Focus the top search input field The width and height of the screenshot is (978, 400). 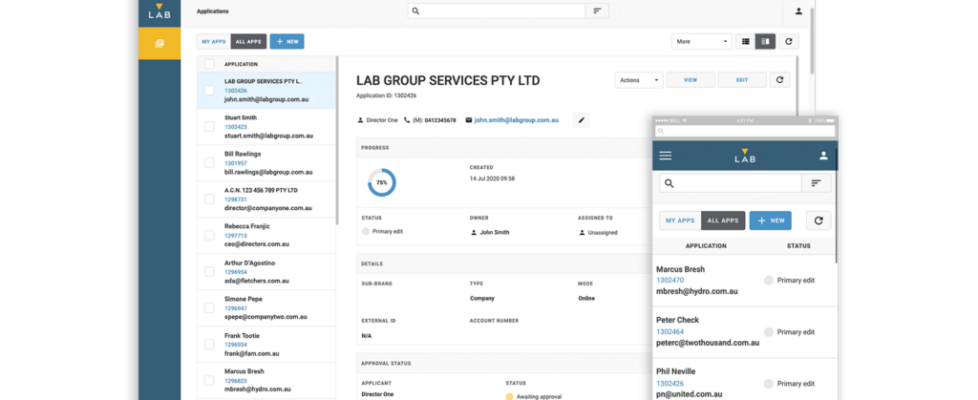(x=496, y=11)
